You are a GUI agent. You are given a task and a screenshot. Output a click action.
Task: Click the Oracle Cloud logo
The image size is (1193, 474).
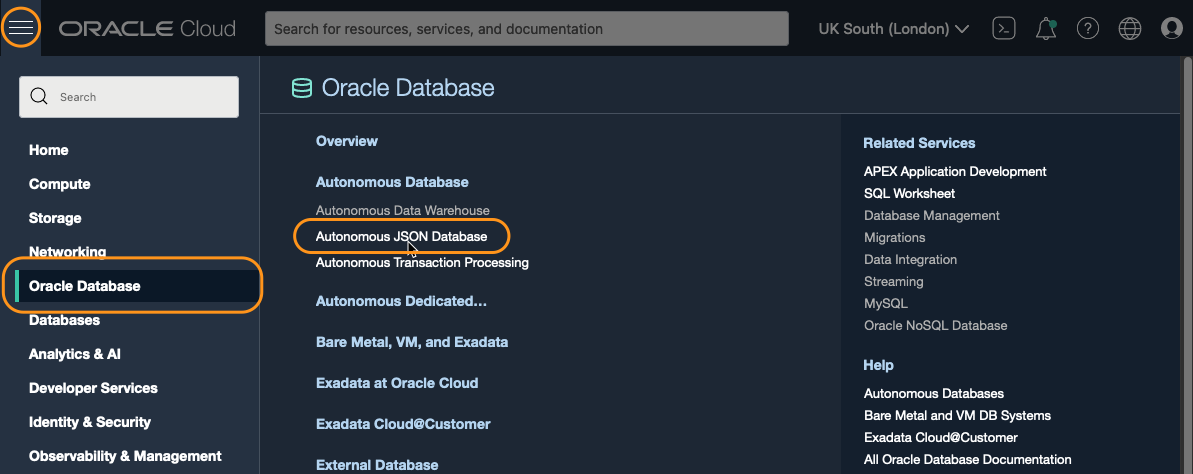coord(147,29)
